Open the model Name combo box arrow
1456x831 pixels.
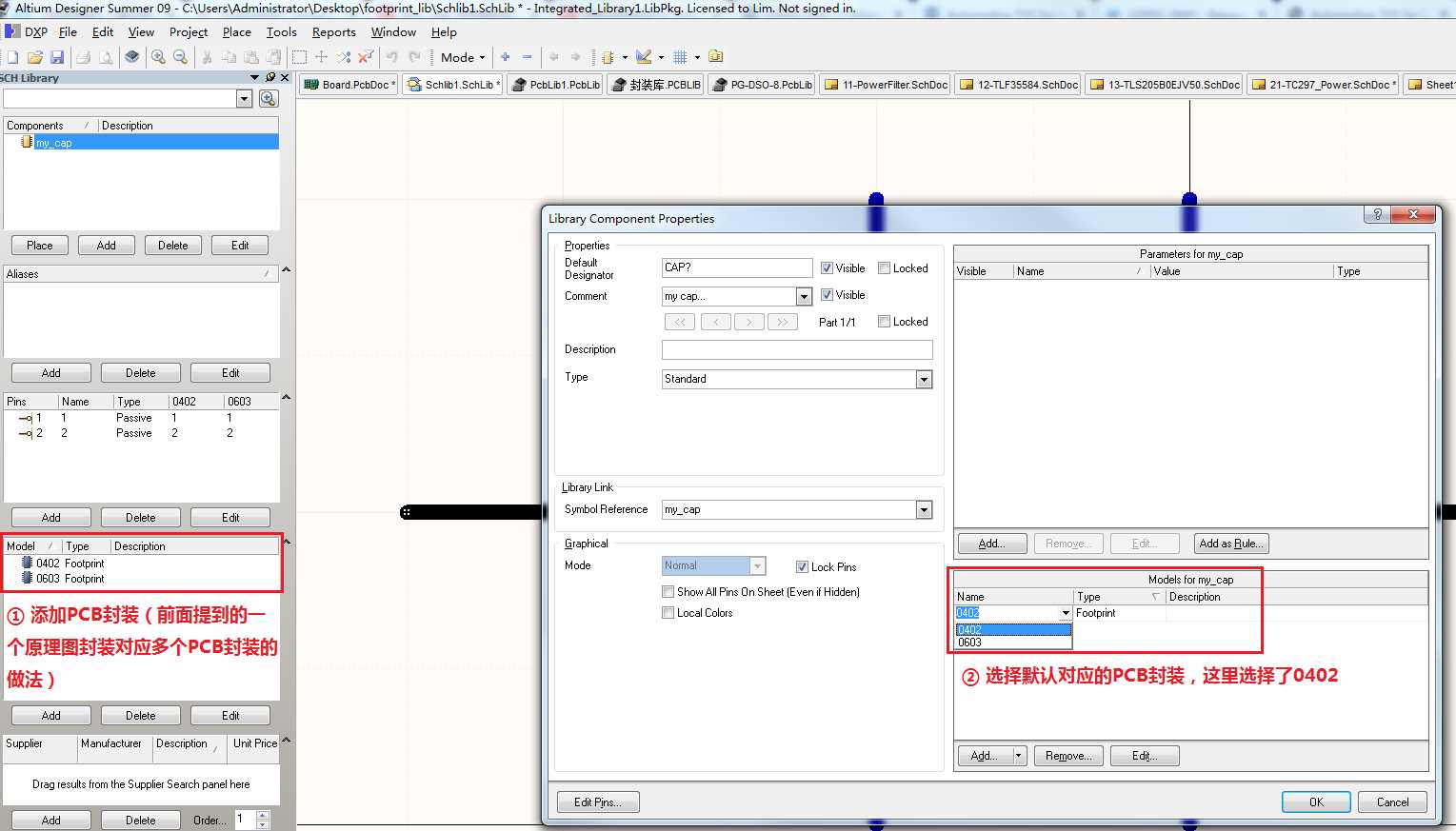coord(1066,614)
